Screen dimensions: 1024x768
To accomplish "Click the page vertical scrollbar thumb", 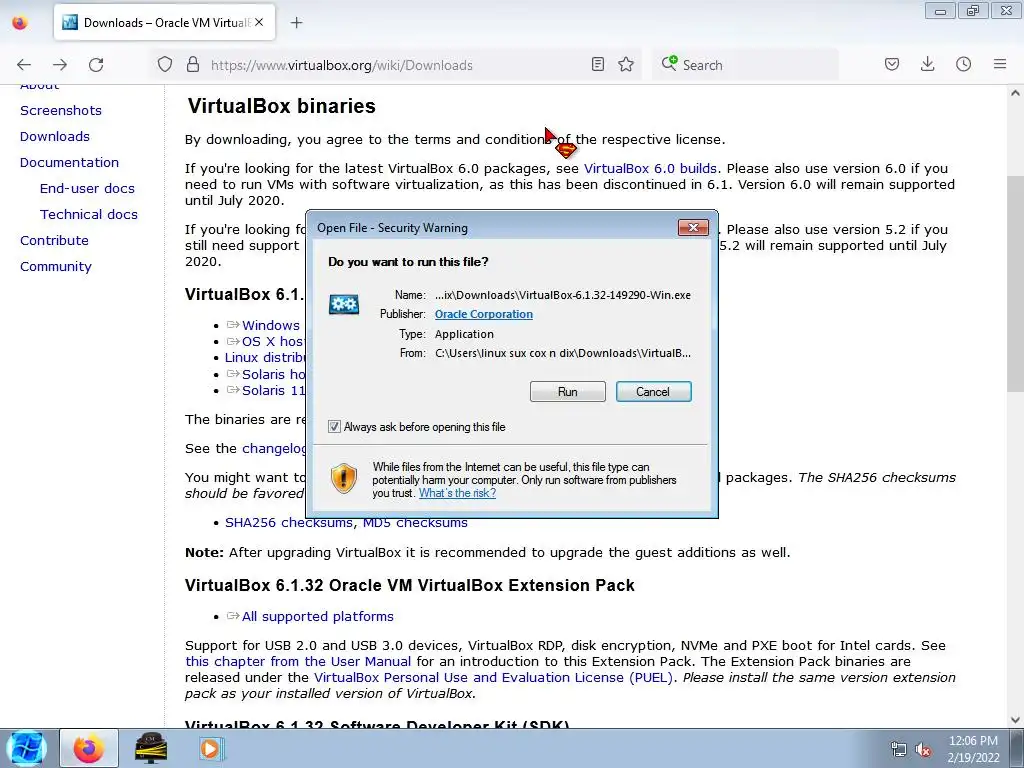I will coord(1015,284).
